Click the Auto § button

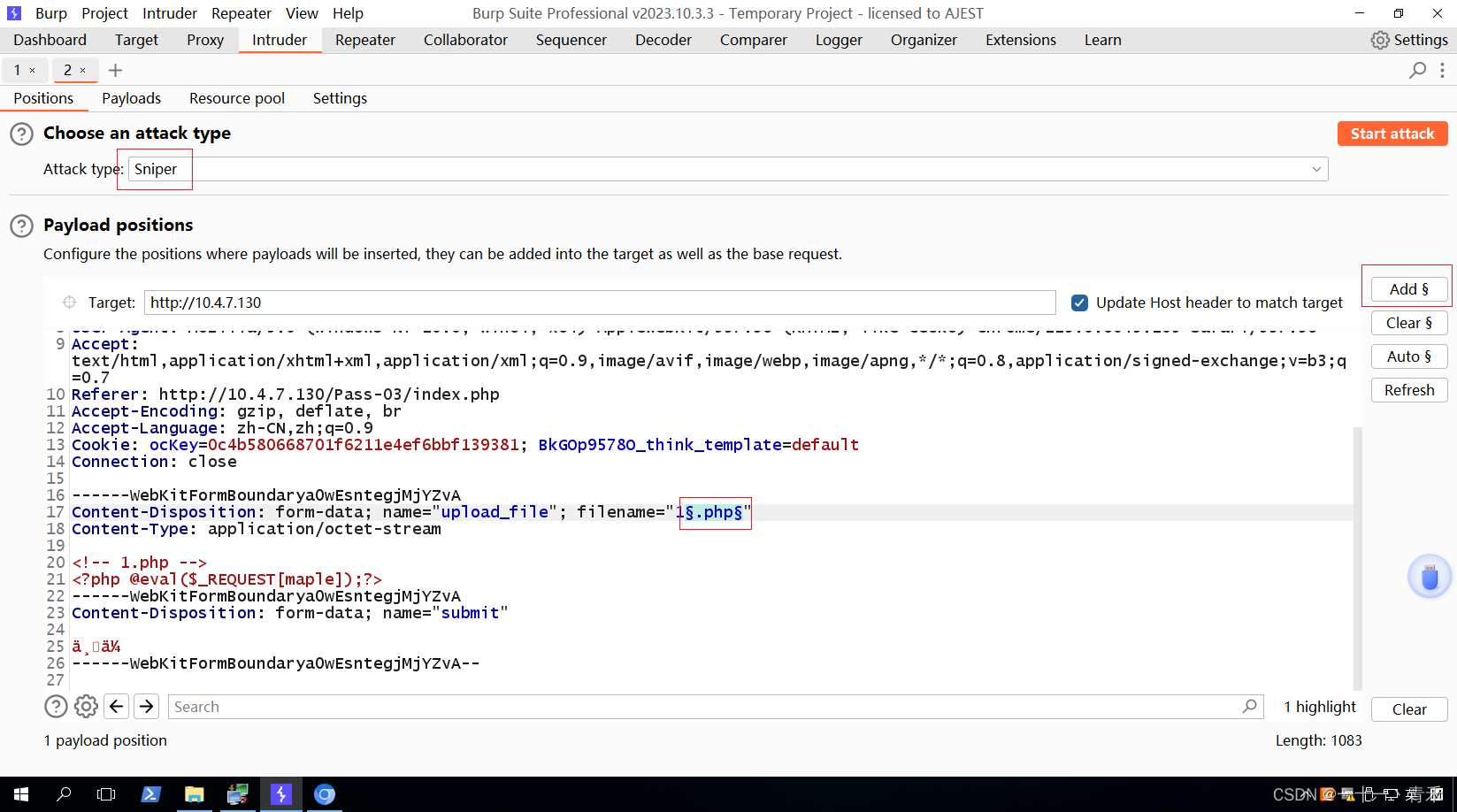pyautogui.click(x=1409, y=356)
